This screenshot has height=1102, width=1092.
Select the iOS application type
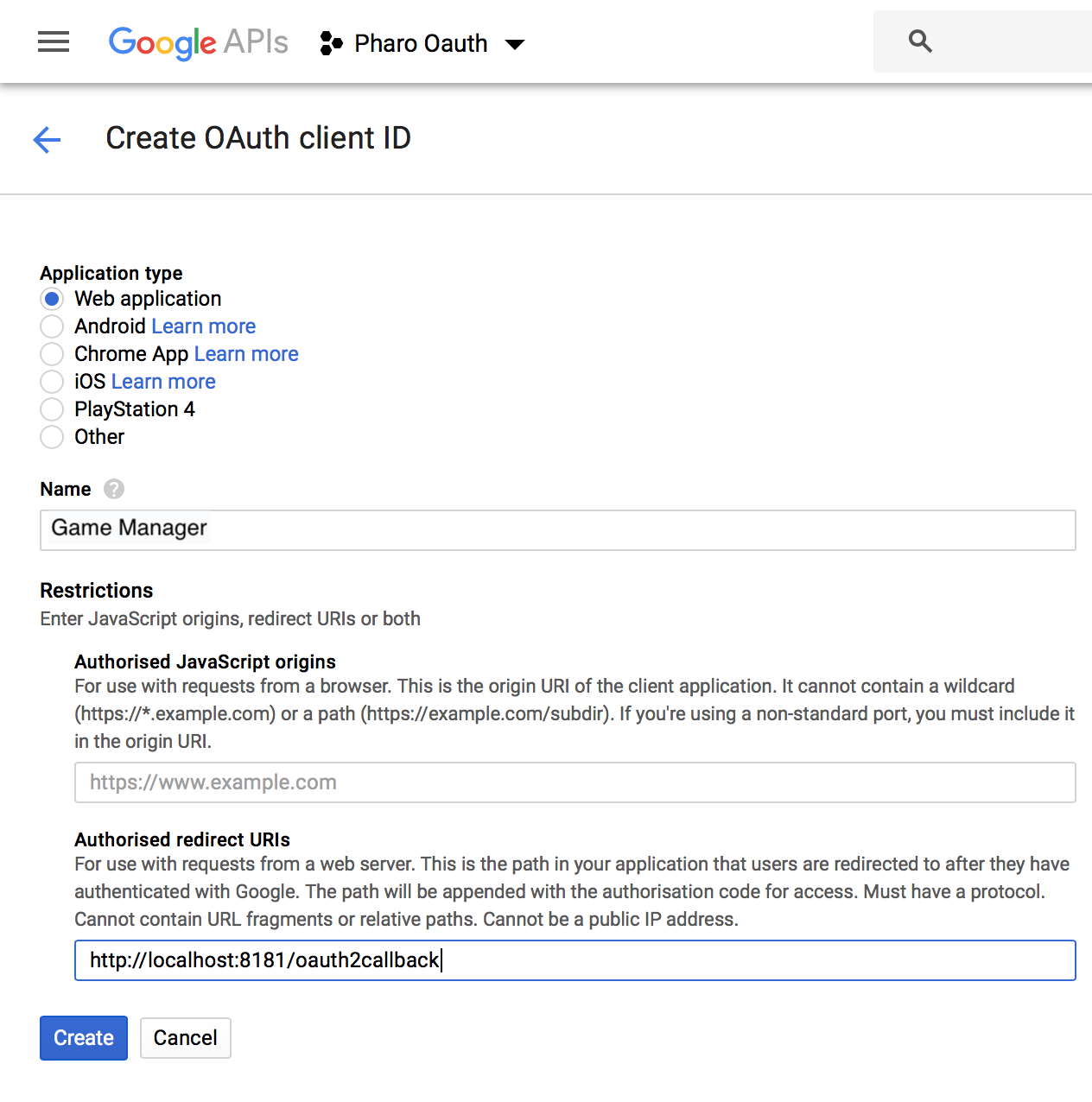point(52,382)
